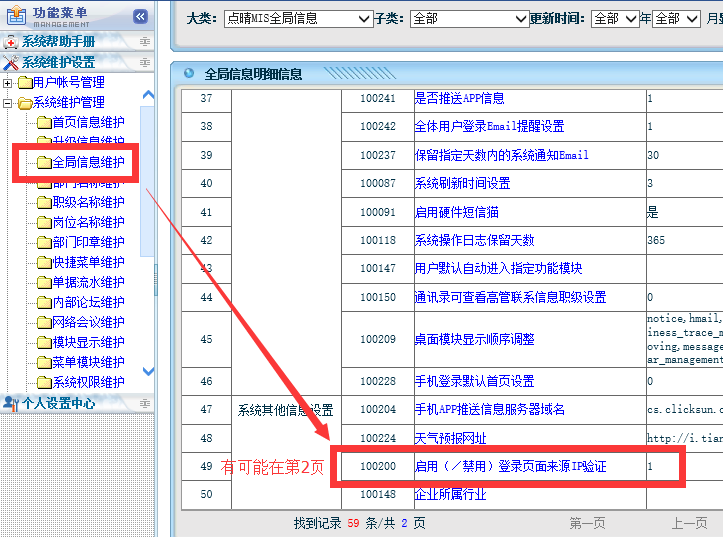Click the grip handle on the 系统帮助手册 bar
Viewport: 723px width, 537px height.
(x=145, y=42)
